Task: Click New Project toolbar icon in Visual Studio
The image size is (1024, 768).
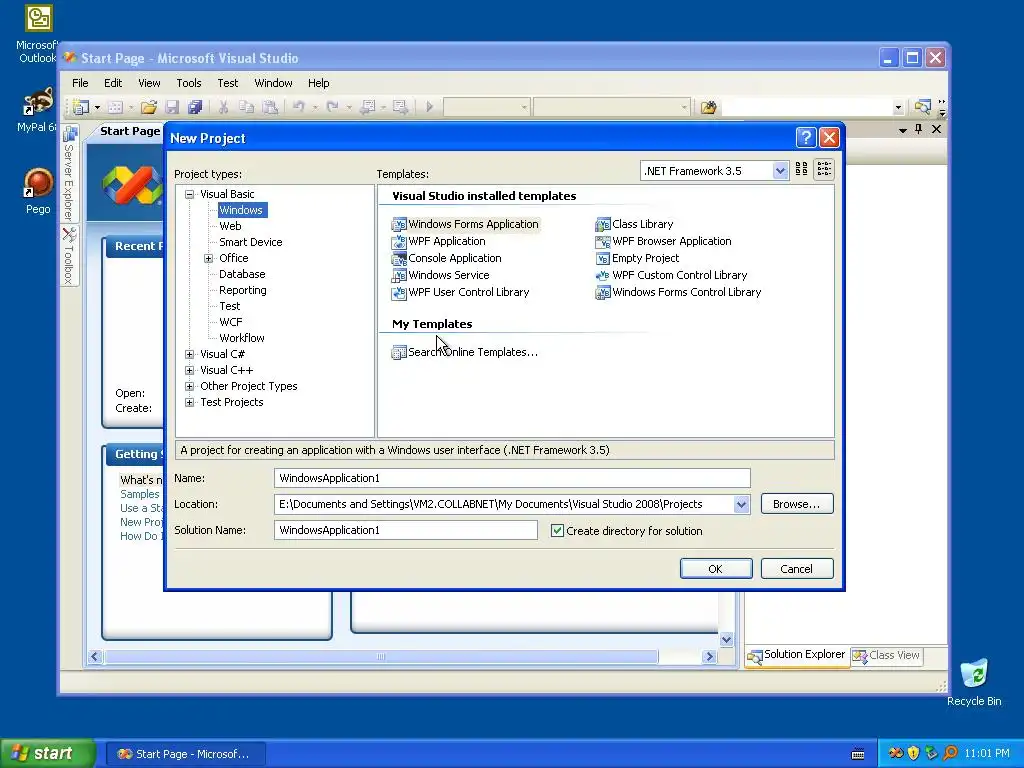Action: coord(81,107)
